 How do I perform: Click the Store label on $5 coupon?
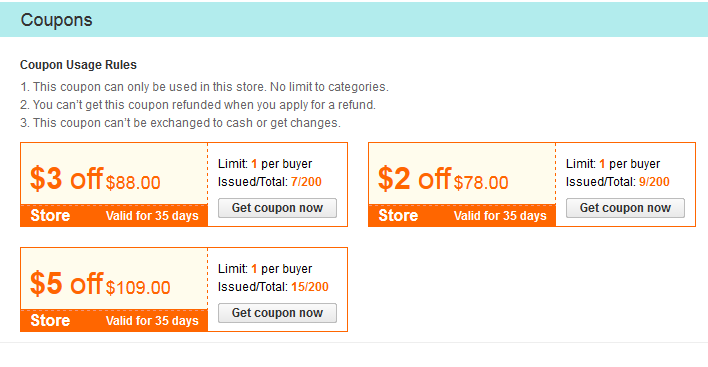pos(50,321)
